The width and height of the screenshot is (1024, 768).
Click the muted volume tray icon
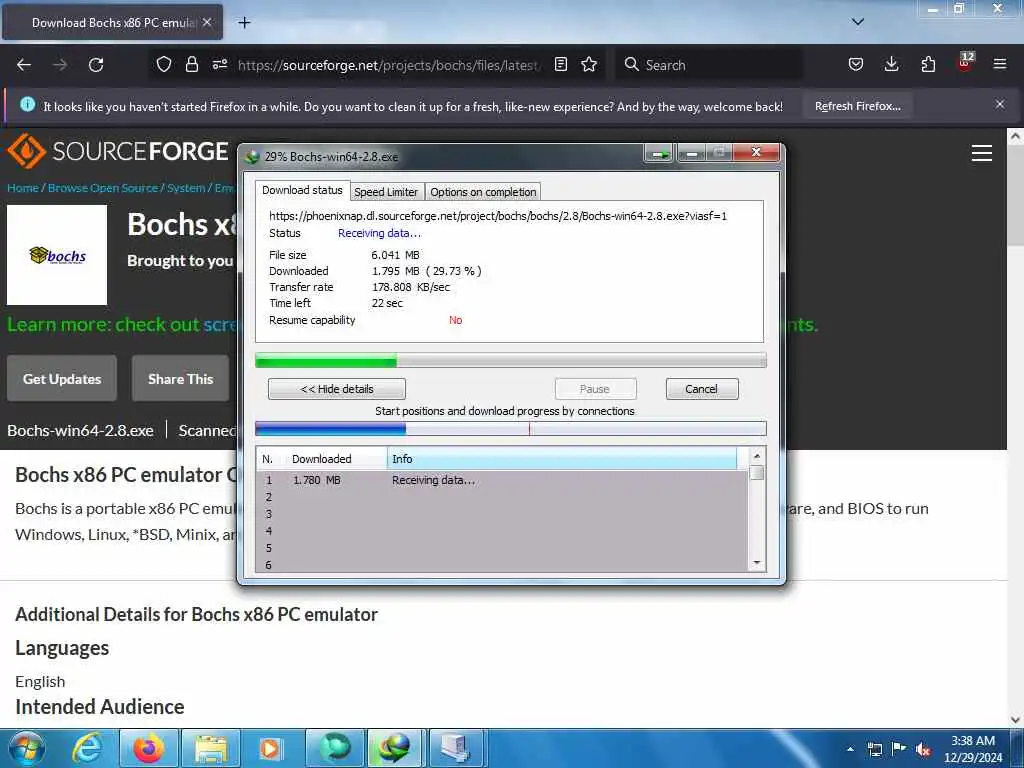tap(923, 749)
